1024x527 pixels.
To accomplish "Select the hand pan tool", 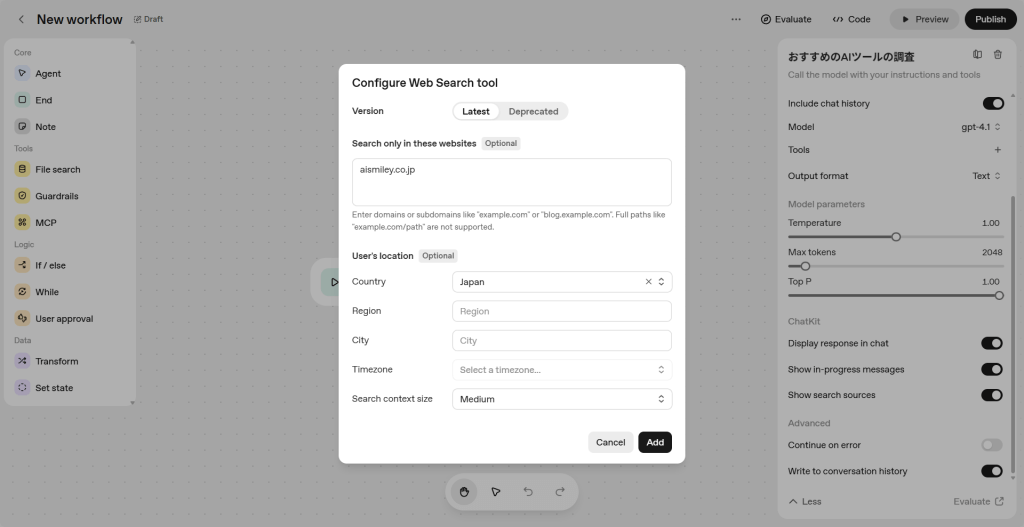I will coord(464,491).
